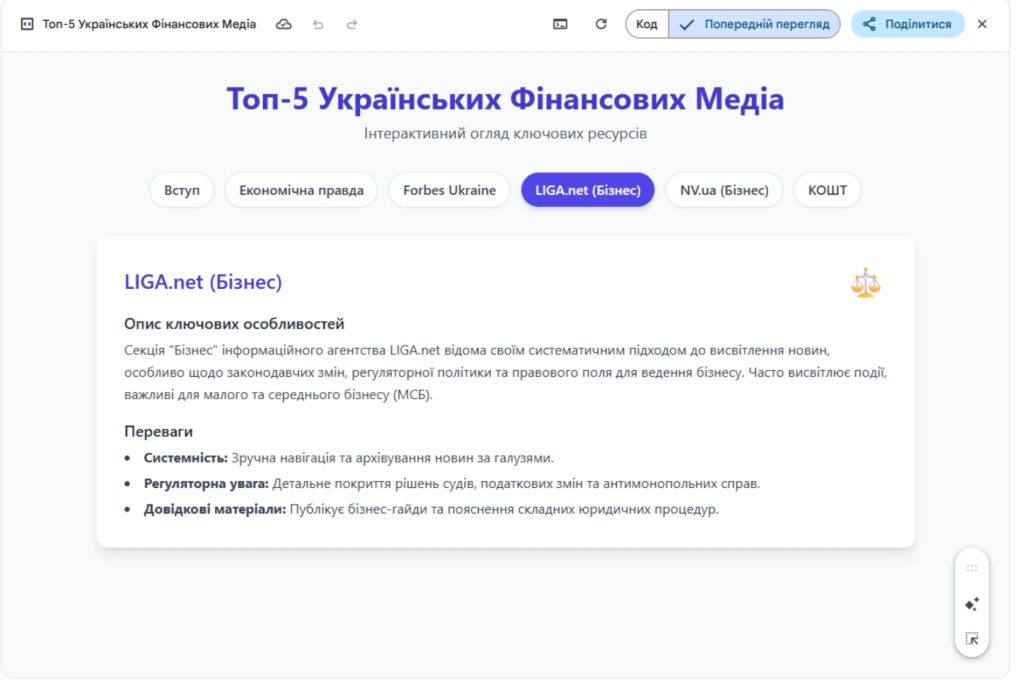Click the cloud sync icon
Screen dimensions: 1024x681
[x=283, y=23]
